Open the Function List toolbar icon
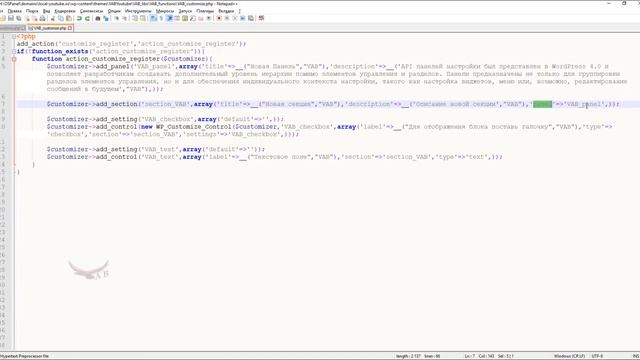The height and width of the screenshot is (360, 640). coord(193,18)
